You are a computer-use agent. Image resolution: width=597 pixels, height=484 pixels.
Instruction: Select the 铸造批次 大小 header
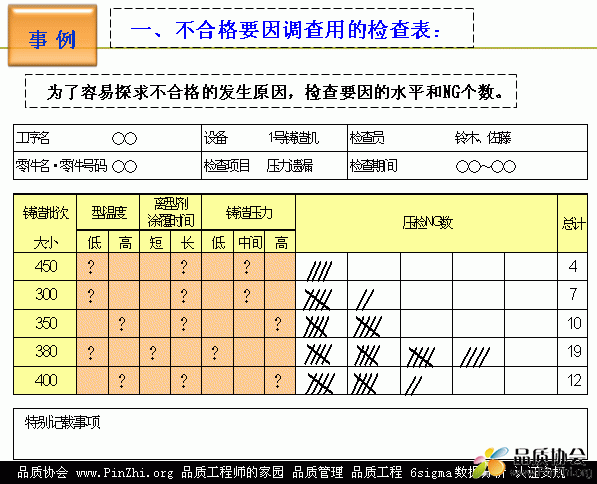(x=45, y=224)
